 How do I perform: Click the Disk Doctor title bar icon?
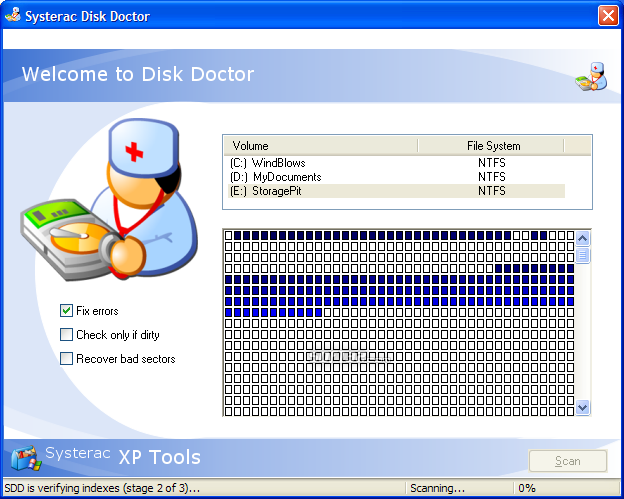click(x=13, y=15)
